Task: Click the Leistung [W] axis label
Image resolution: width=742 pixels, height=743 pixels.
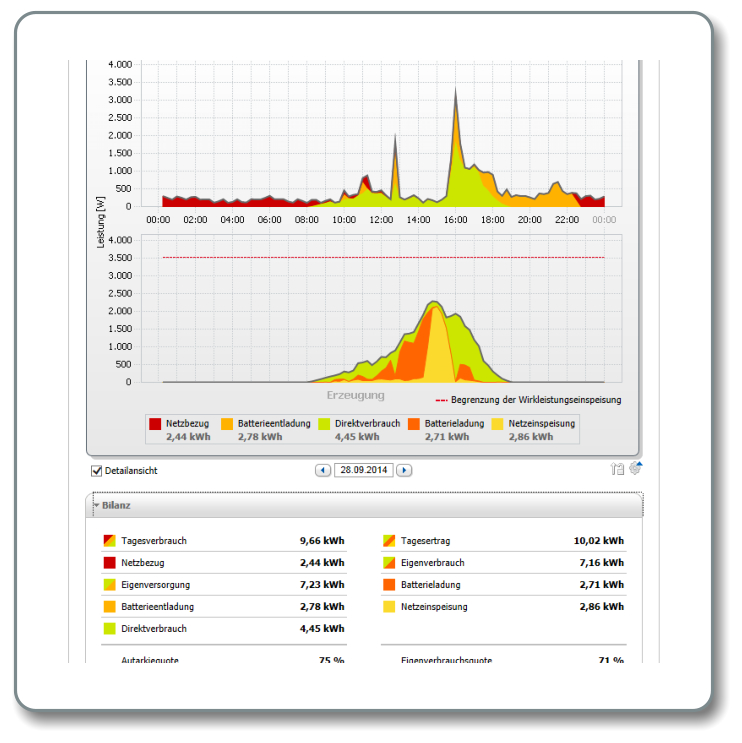Action: (100, 222)
